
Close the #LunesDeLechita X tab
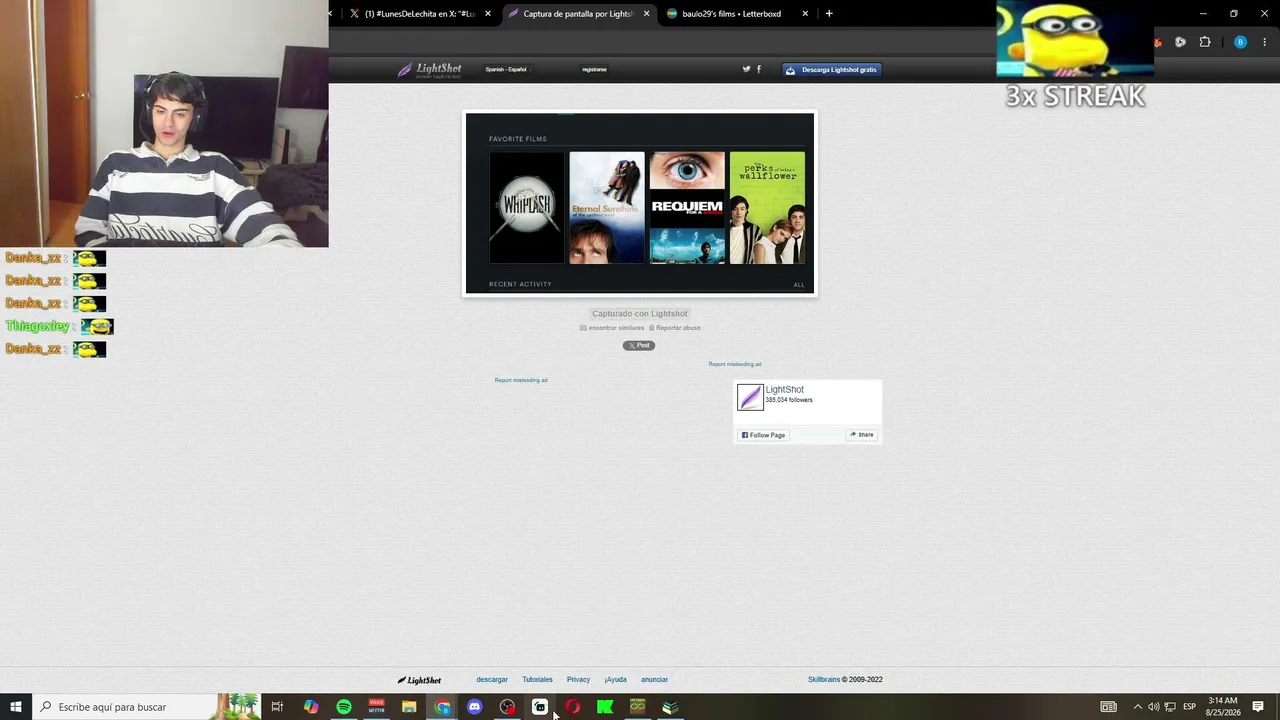(x=488, y=14)
